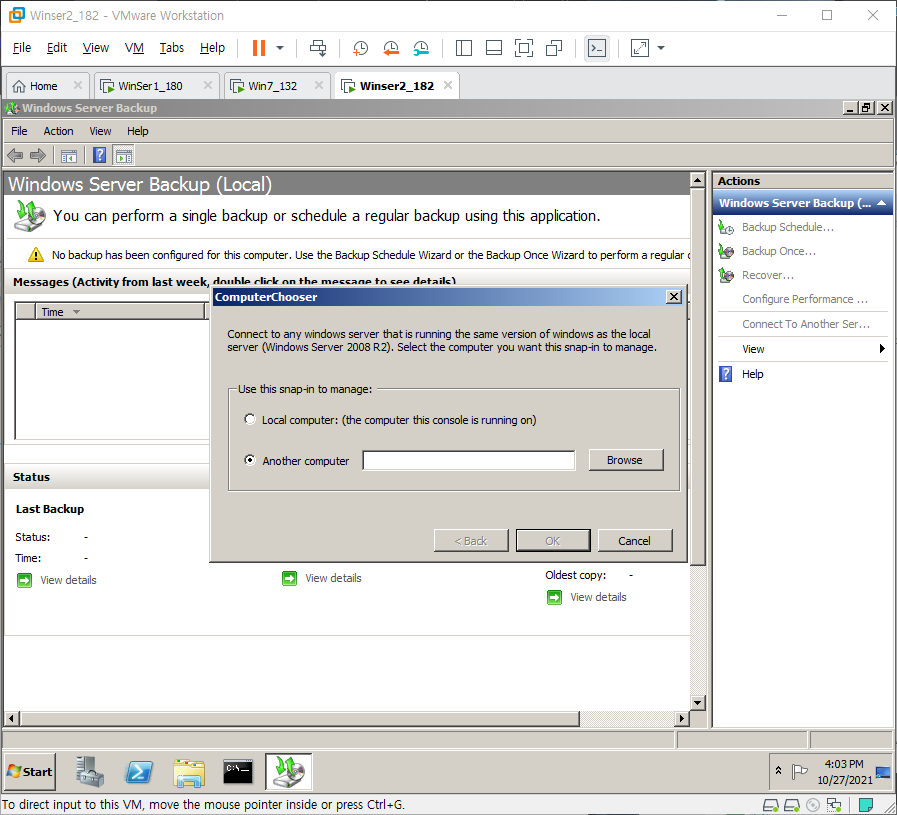The height and width of the screenshot is (815, 897).
Task: Enter full screen mode icon
Action: pyautogui.click(x=523, y=48)
